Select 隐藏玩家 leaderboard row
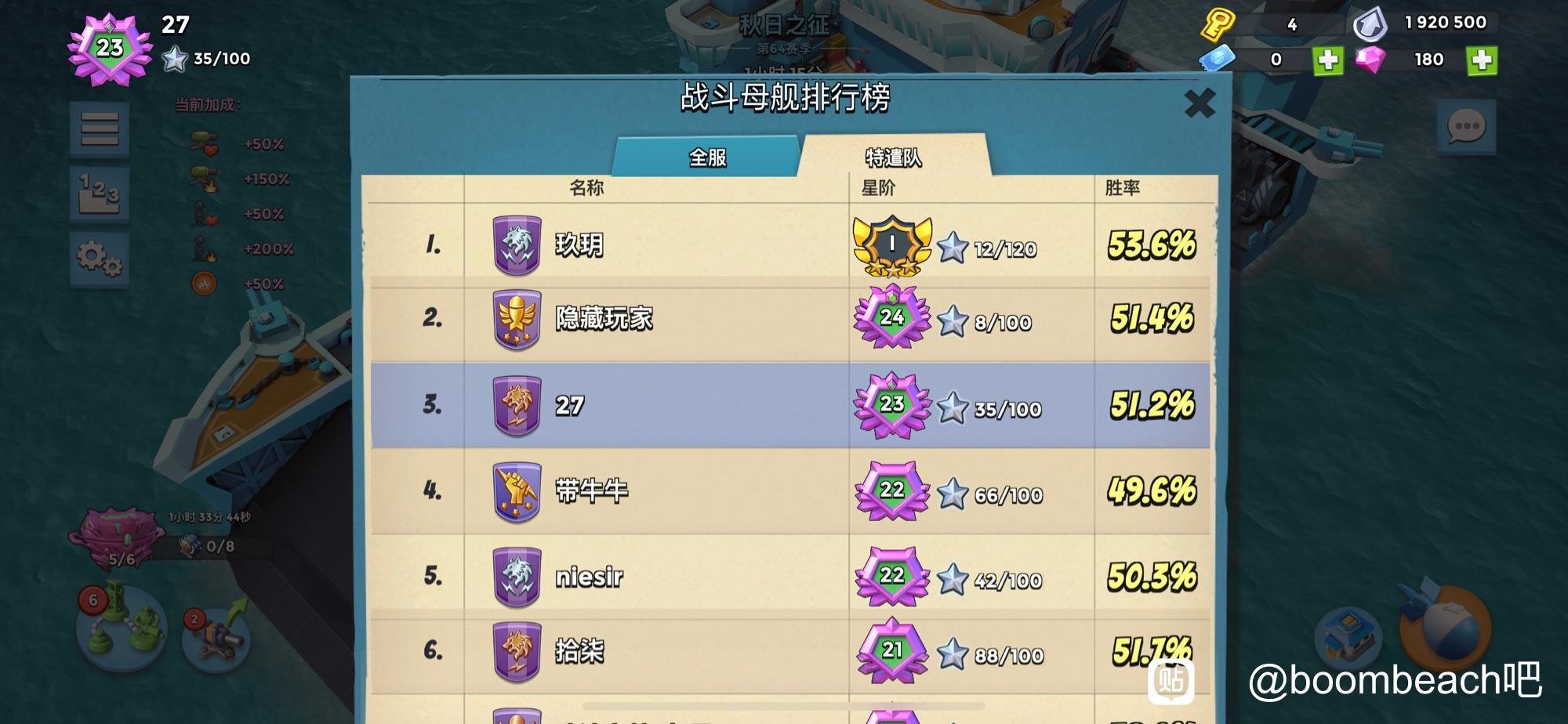Image resolution: width=1568 pixels, height=724 pixels. 790,319
